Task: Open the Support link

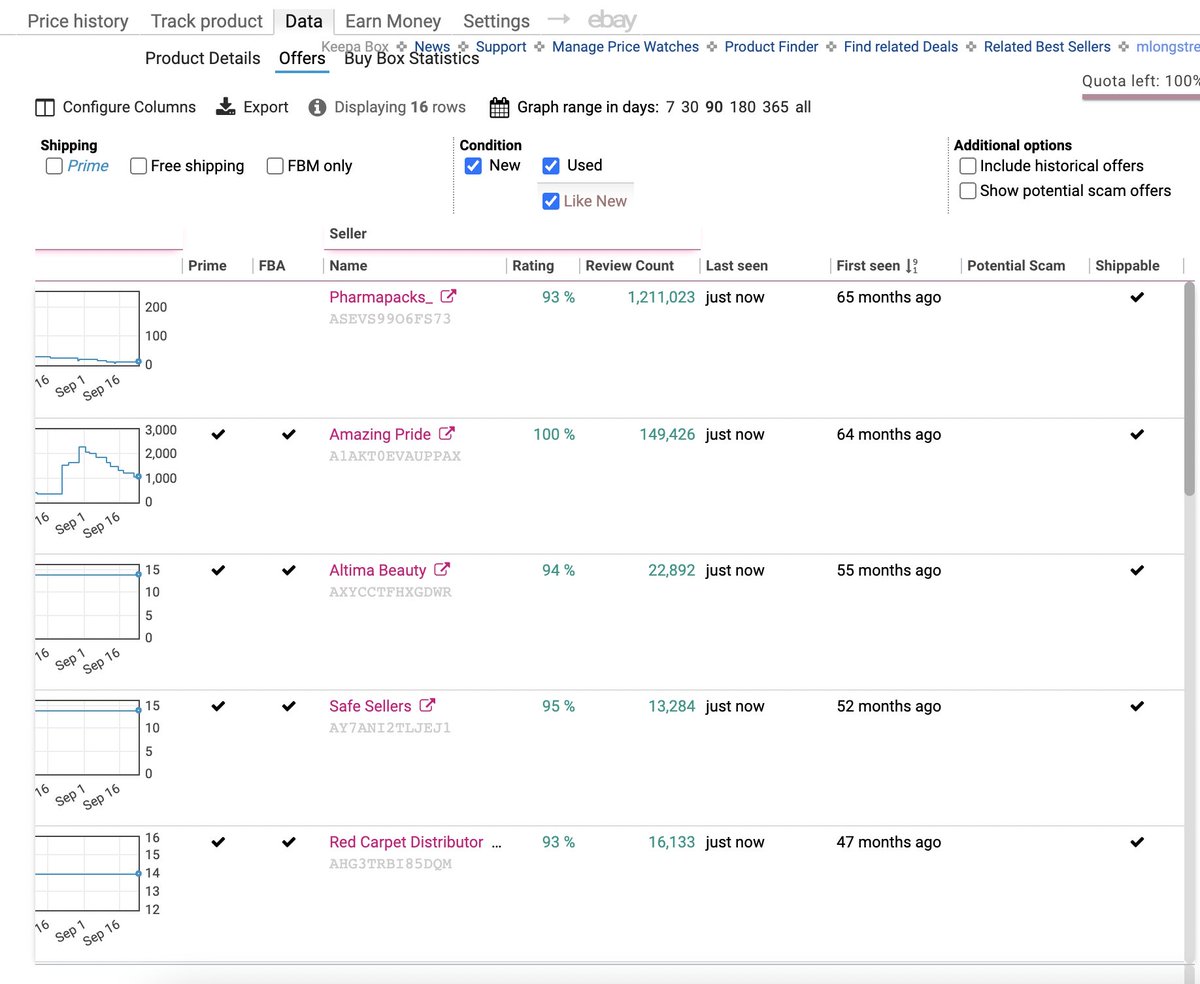Action: [x=501, y=47]
